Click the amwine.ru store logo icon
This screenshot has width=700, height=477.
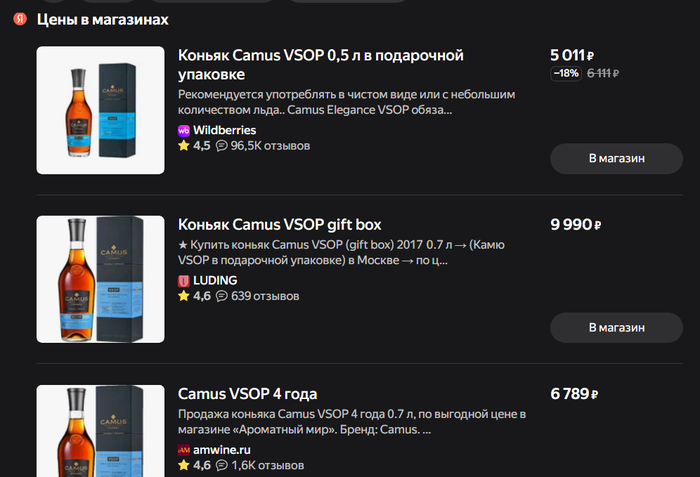(184, 450)
